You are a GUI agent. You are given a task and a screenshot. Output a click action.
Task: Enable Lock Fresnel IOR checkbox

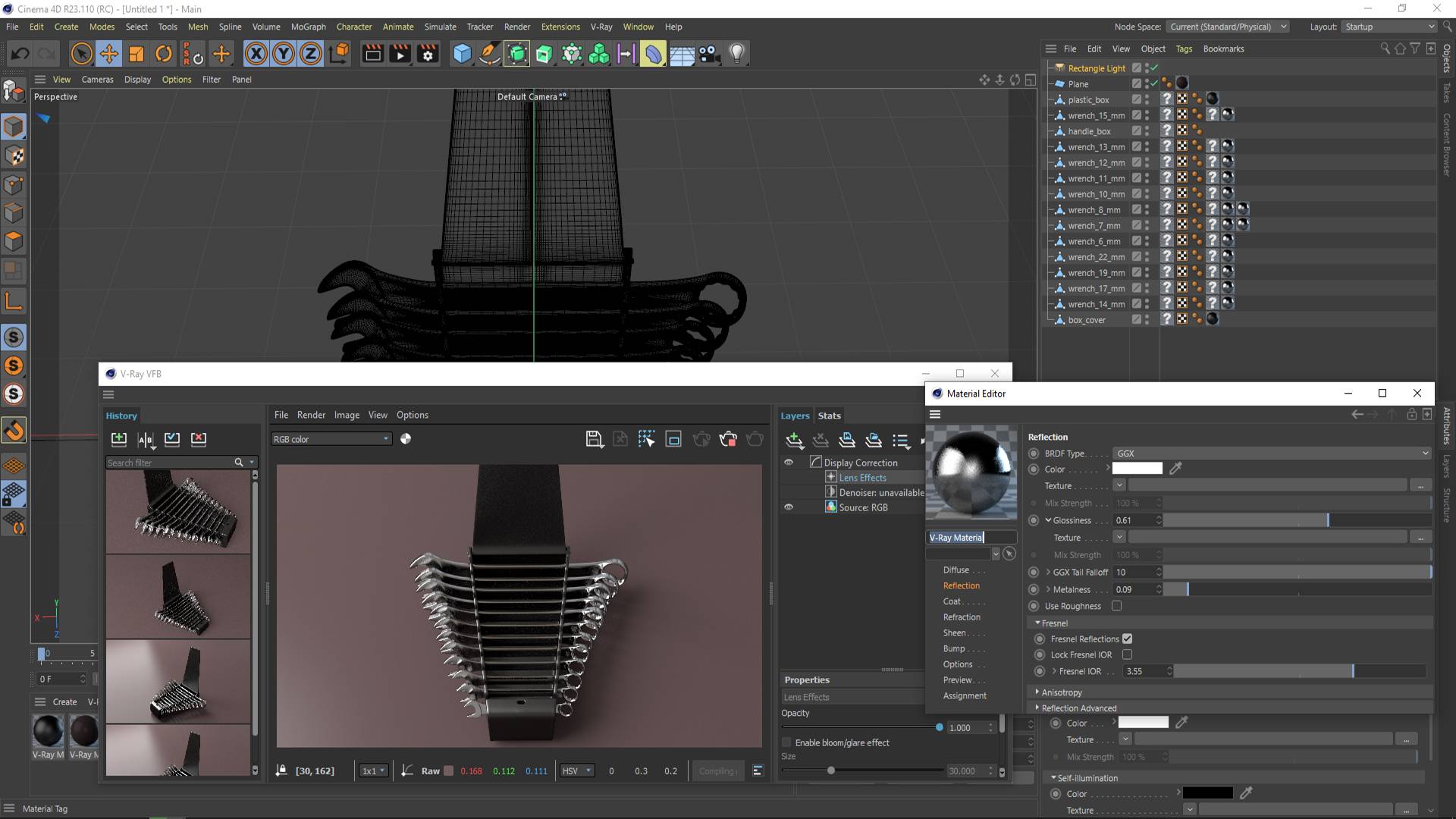(1127, 654)
